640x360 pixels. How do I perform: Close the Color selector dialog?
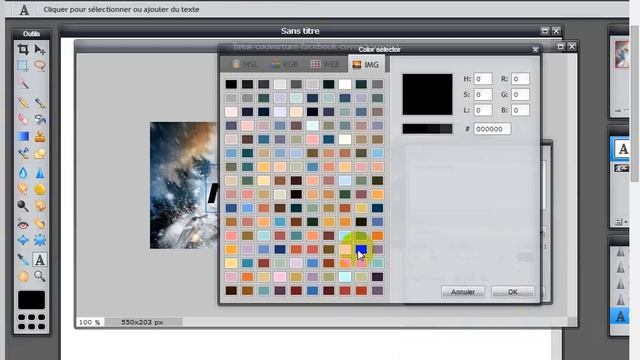tap(536, 49)
